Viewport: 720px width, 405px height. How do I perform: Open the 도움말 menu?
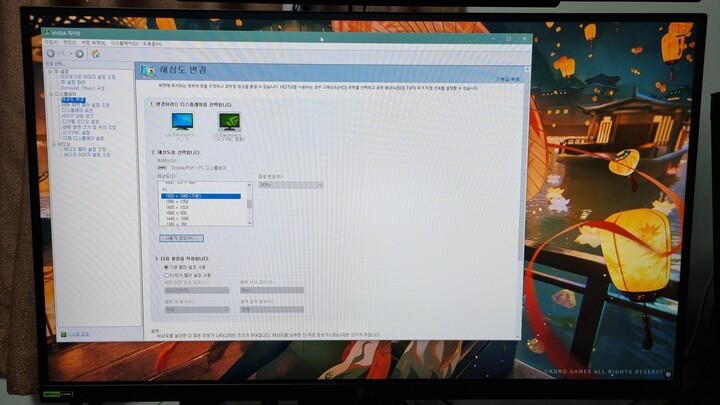coord(151,43)
